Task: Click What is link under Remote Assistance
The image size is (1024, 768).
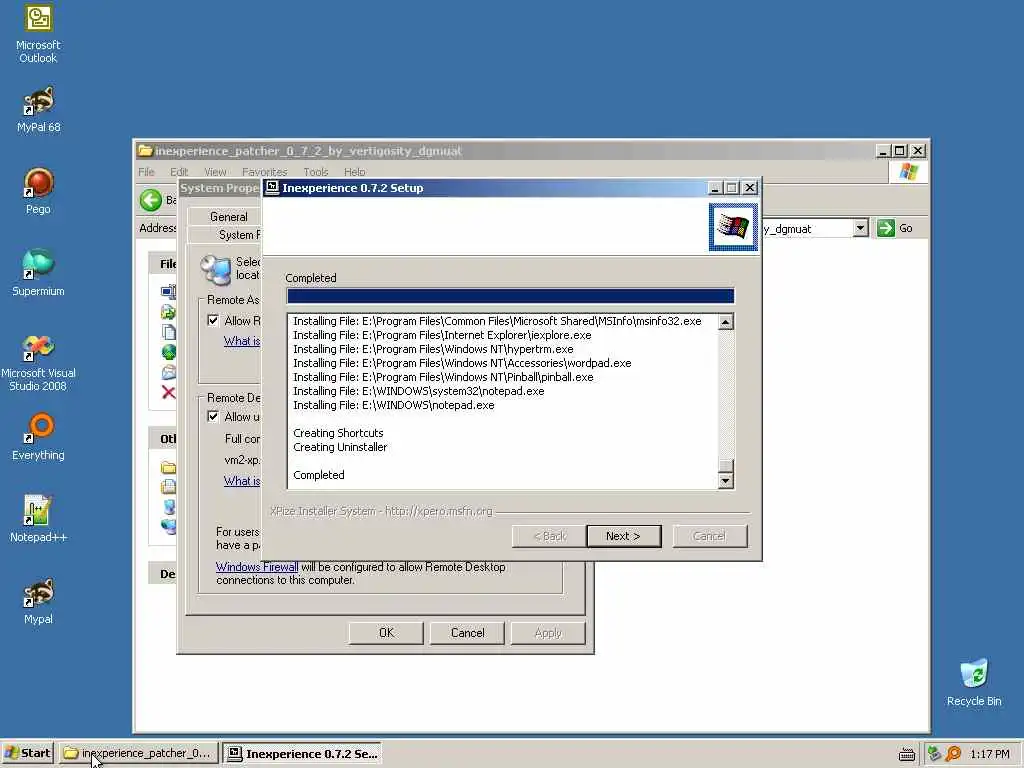Action: [x=242, y=341]
